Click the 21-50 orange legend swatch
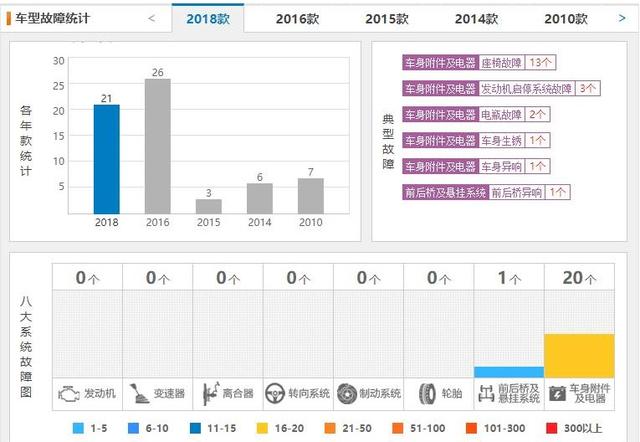This screenshot has width=640, height=442. point(330,428)
